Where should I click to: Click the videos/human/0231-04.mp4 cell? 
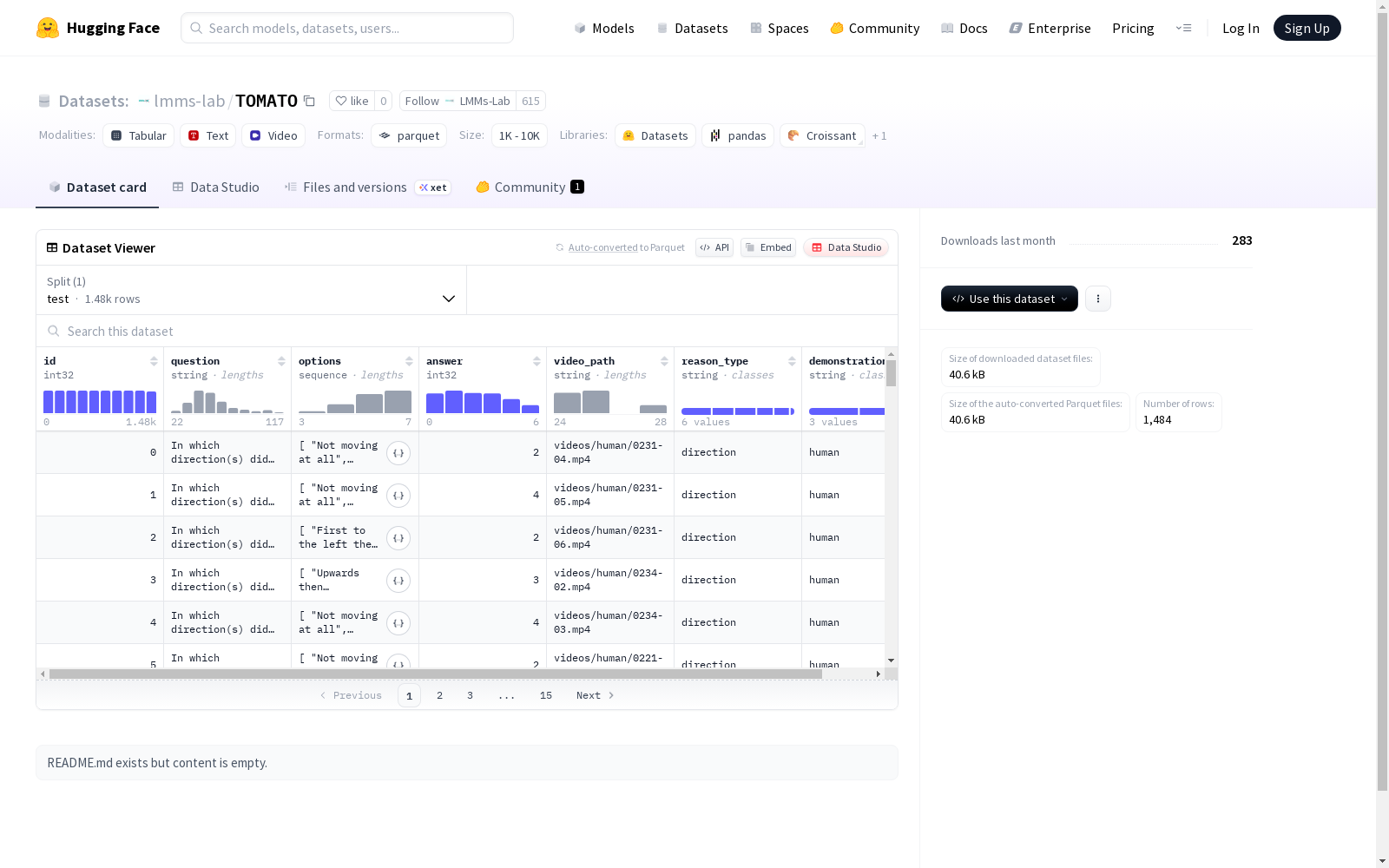click(610, 453)
